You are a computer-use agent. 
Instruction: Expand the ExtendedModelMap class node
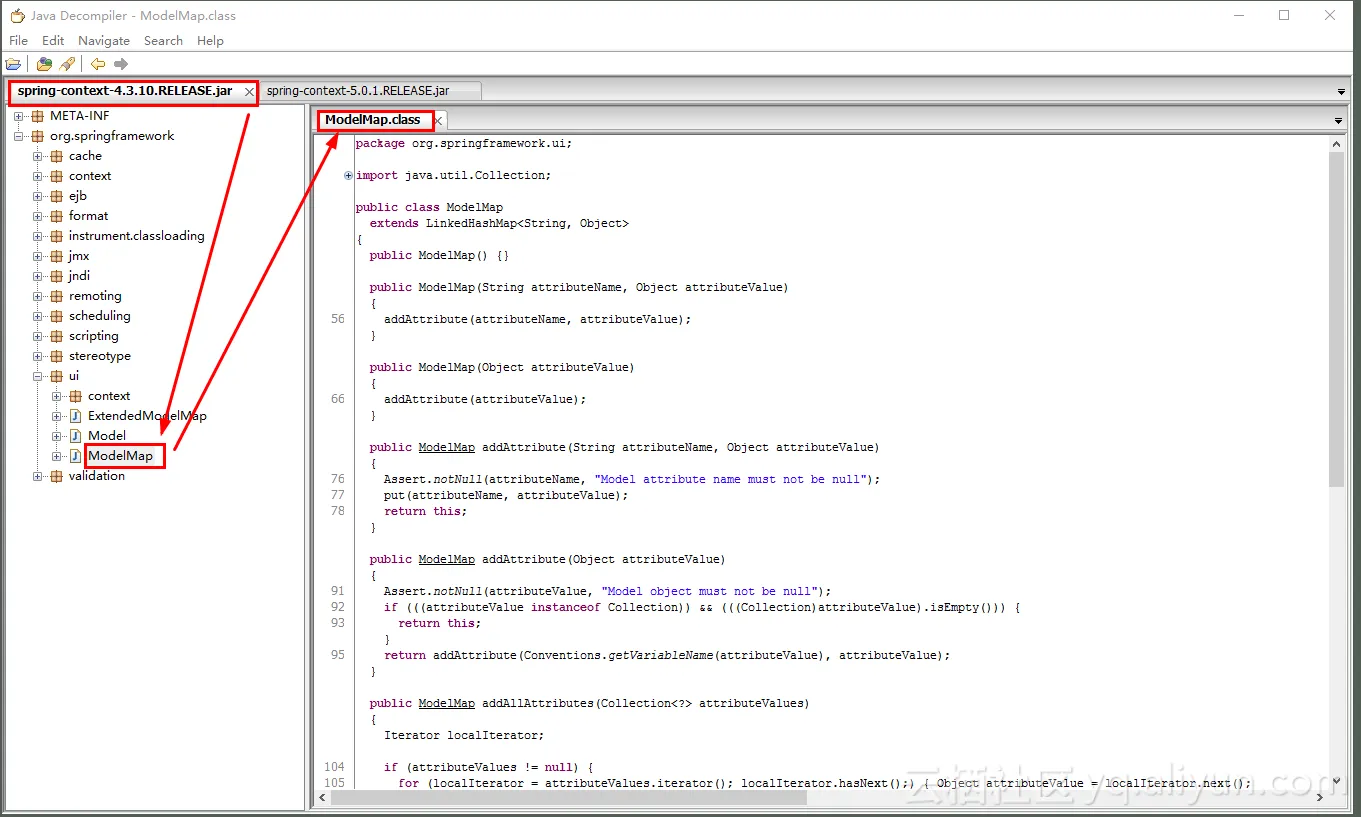pyautogui.click(x=56, y=416)
